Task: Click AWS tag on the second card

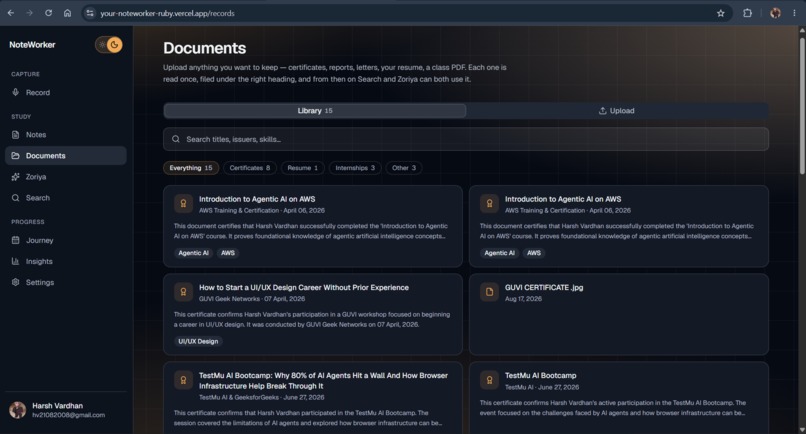Action: (534, 253)
